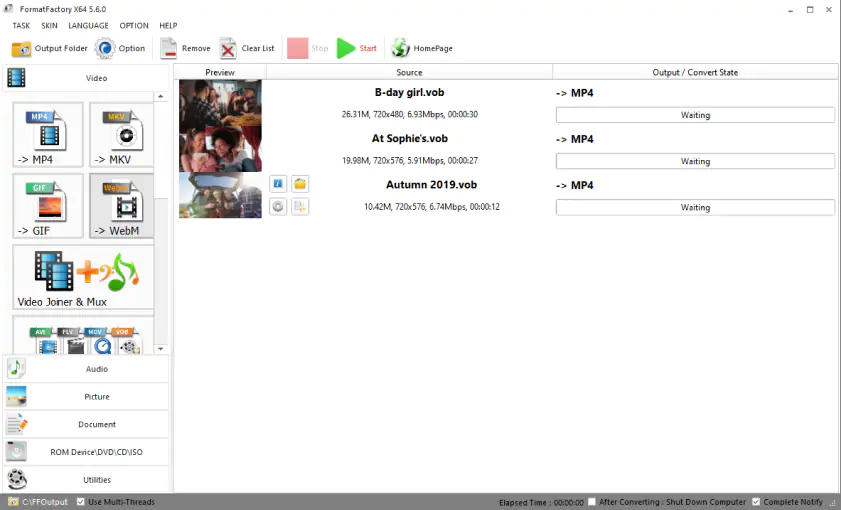Open Video Joiner & Mux tool

83,277
